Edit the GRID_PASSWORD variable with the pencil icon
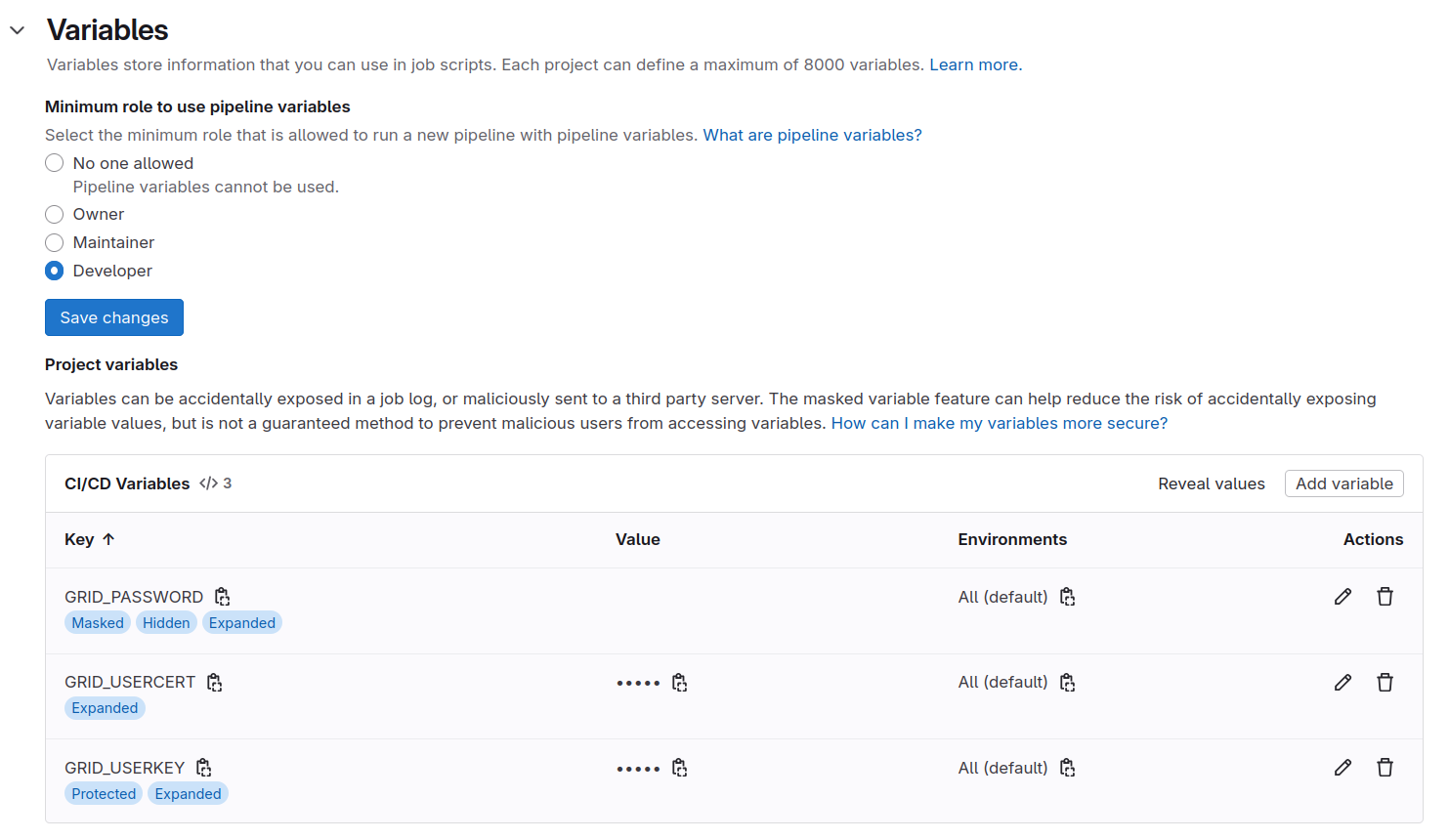The width and height of the screenshot is (1449, 840). (1342, 596)
